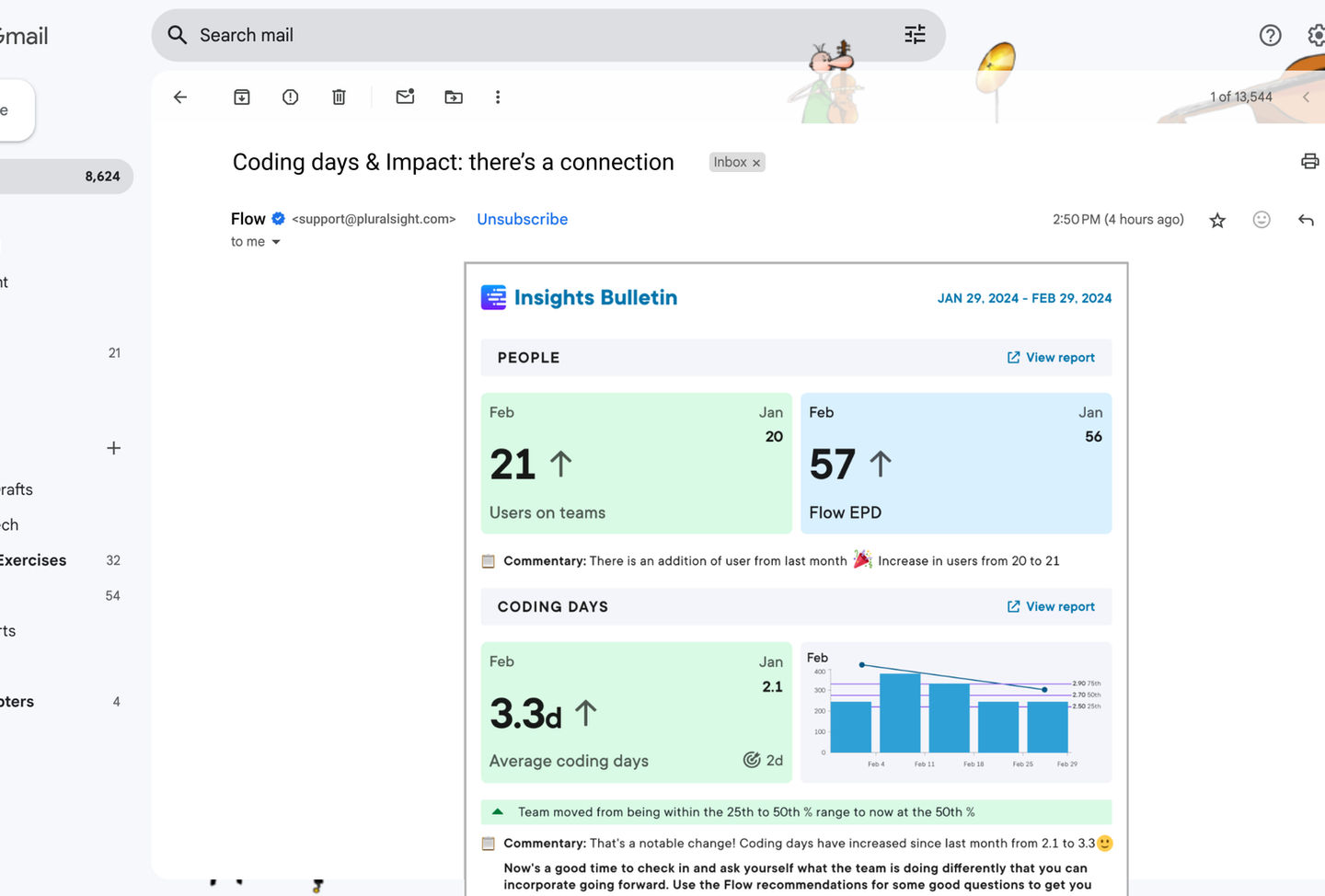This screenshot has height=896, width=1325.
Task: Mark email as unread
Action: [405, 97]
